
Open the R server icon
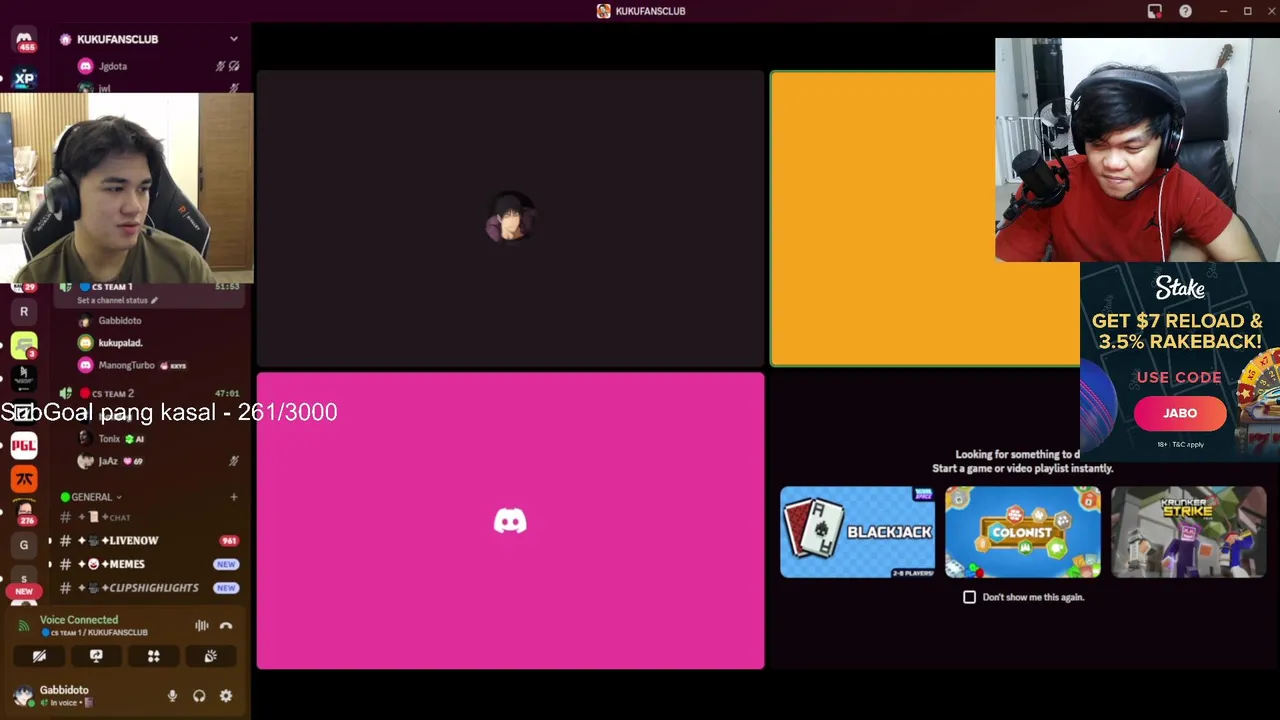(24, 311)
